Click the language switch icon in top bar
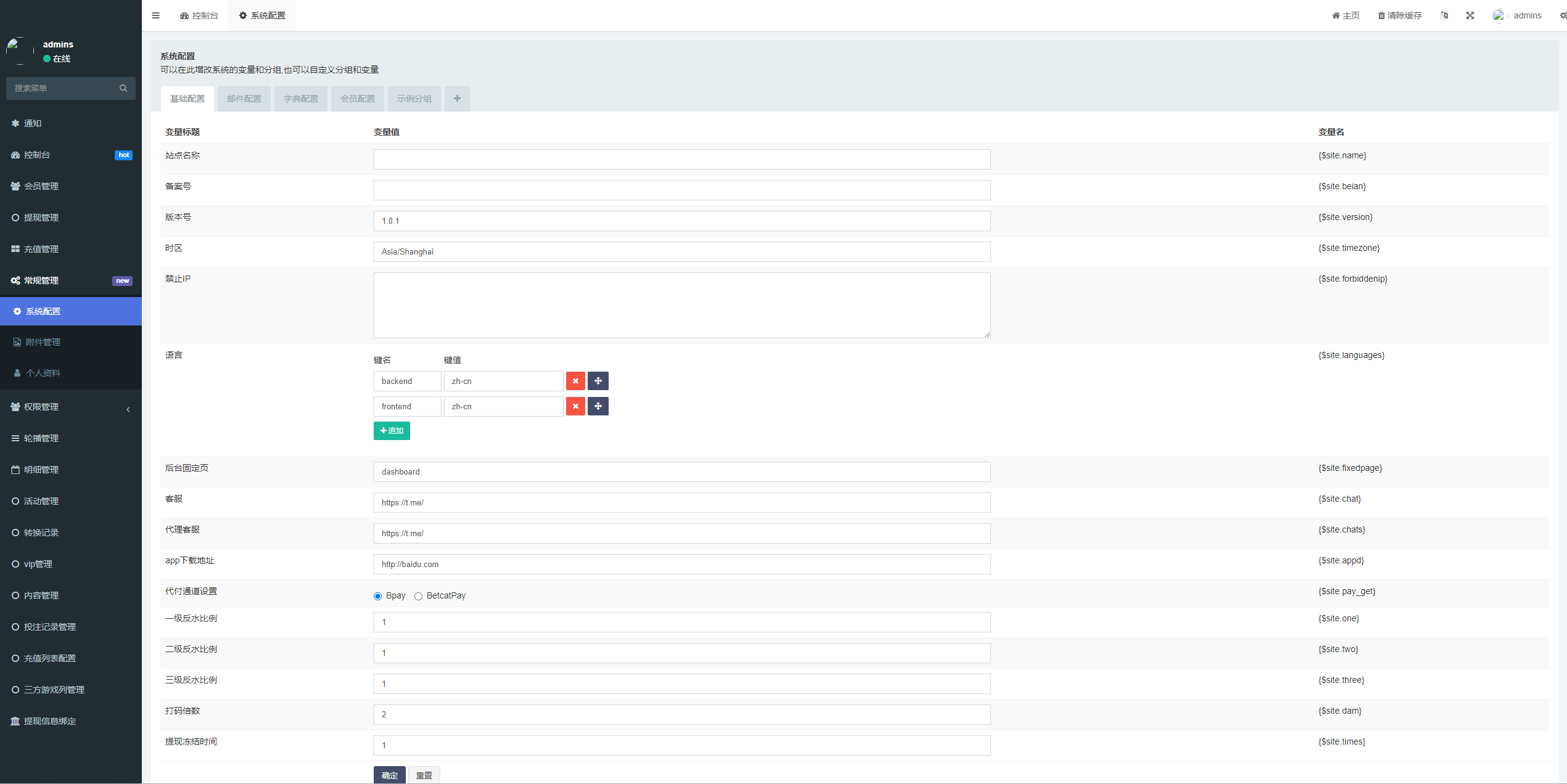This screenshot has width=1567, height=784. 1444,15
